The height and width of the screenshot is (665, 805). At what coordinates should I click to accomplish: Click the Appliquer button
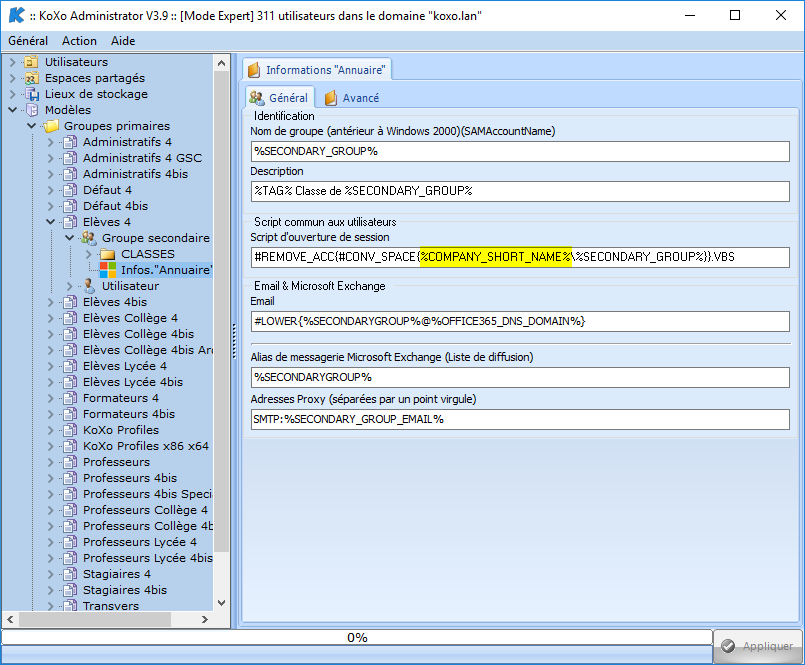tap(758, 645)
